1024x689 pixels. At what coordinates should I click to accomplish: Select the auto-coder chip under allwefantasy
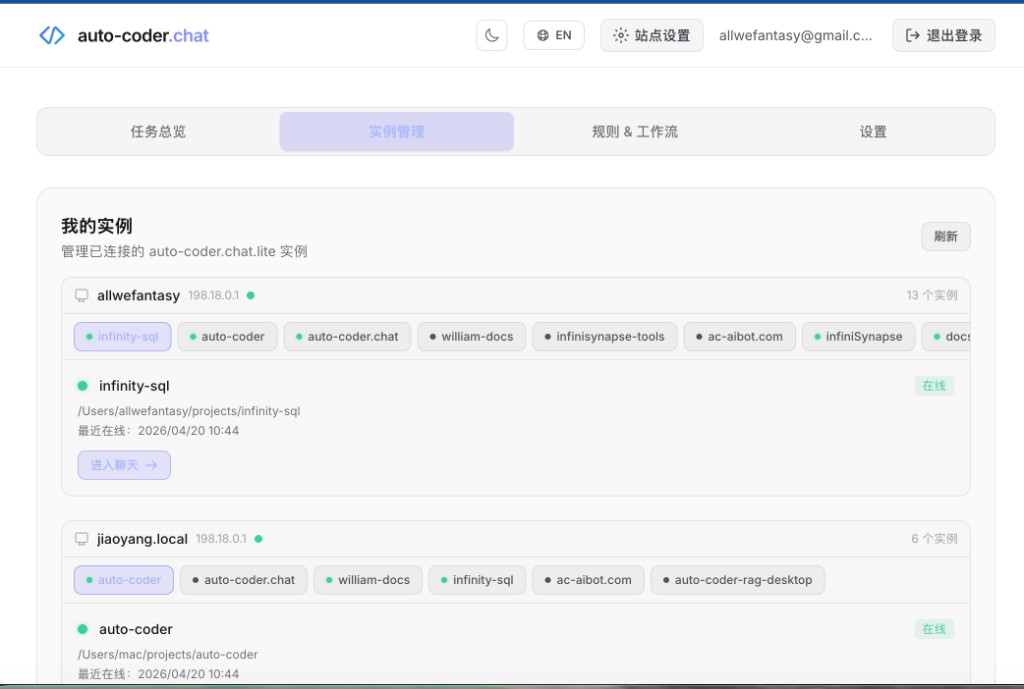click(x=227, y=336)
